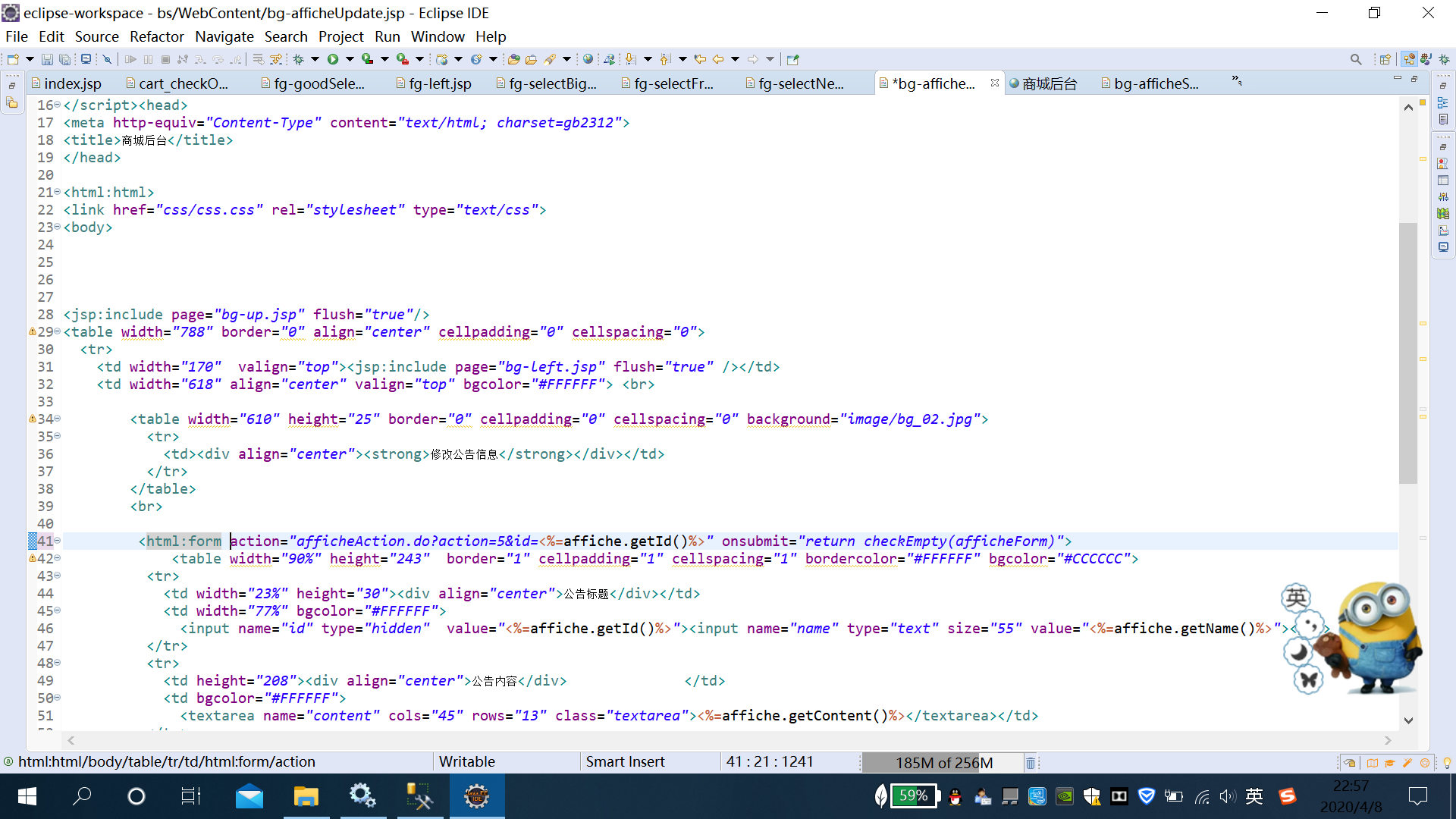Show the Properties view icon
This screenshot has height=819, width=1456.
click(x=1443, y=180)
